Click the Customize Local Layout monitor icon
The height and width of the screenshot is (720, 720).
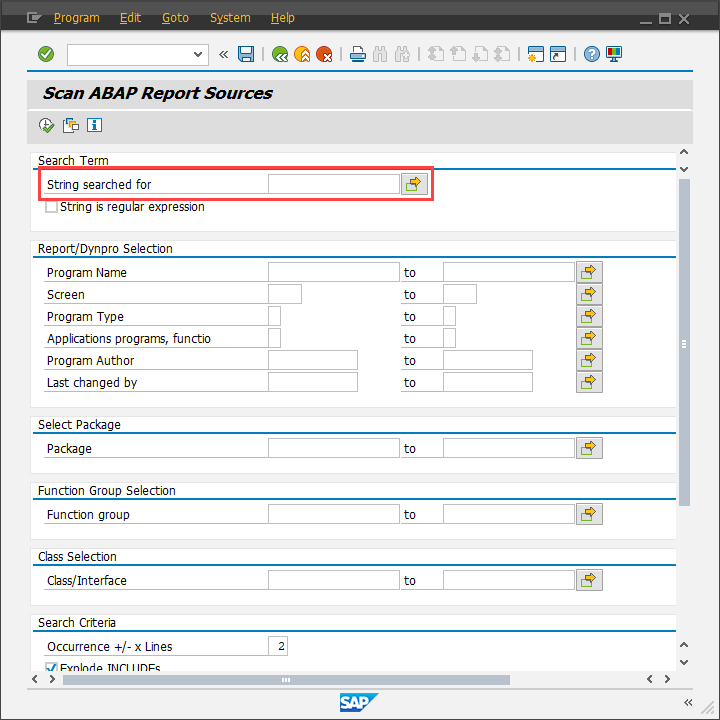tap(614, 54)
